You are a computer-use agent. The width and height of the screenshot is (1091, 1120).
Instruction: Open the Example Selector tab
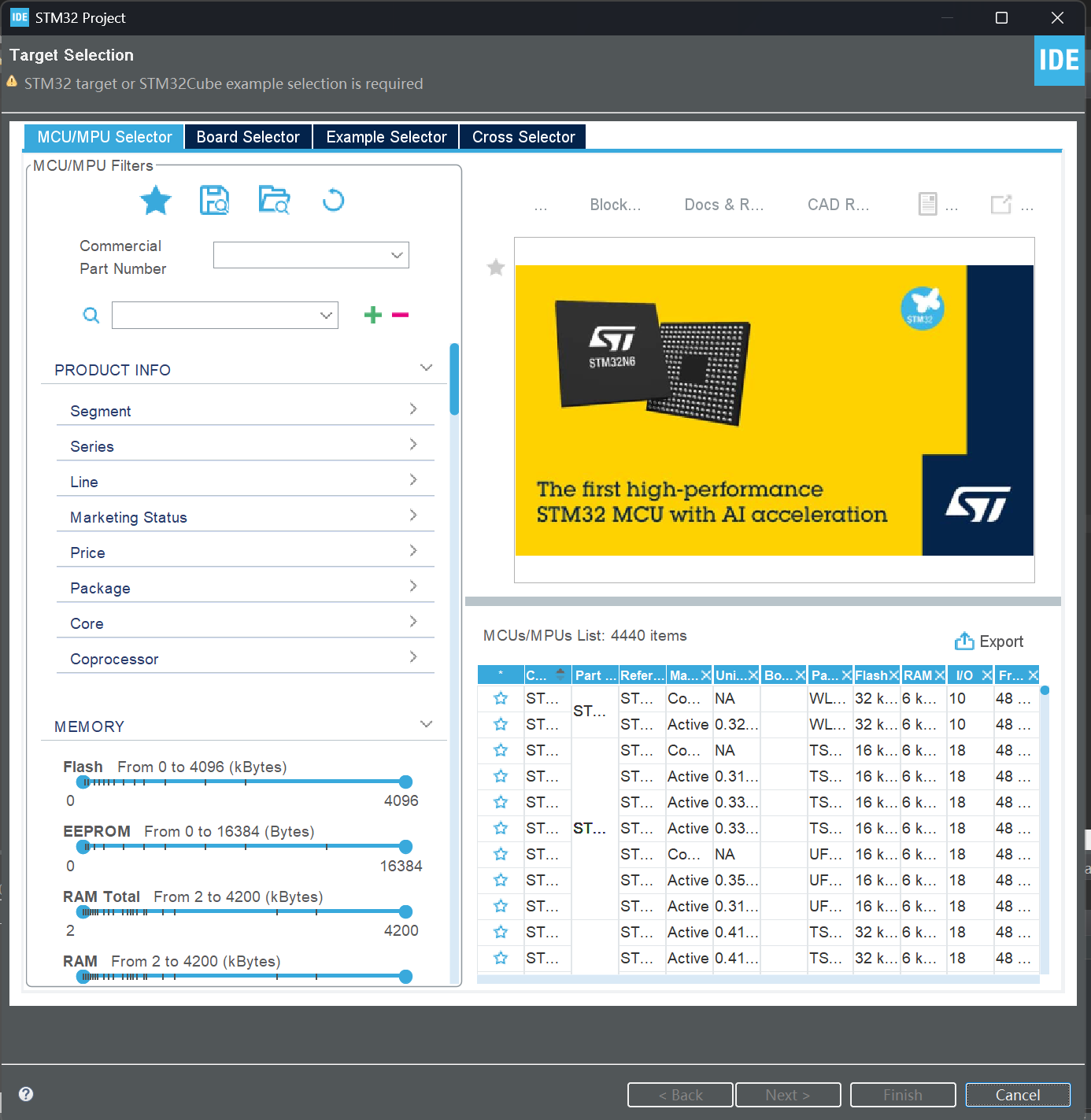[386, 137]
